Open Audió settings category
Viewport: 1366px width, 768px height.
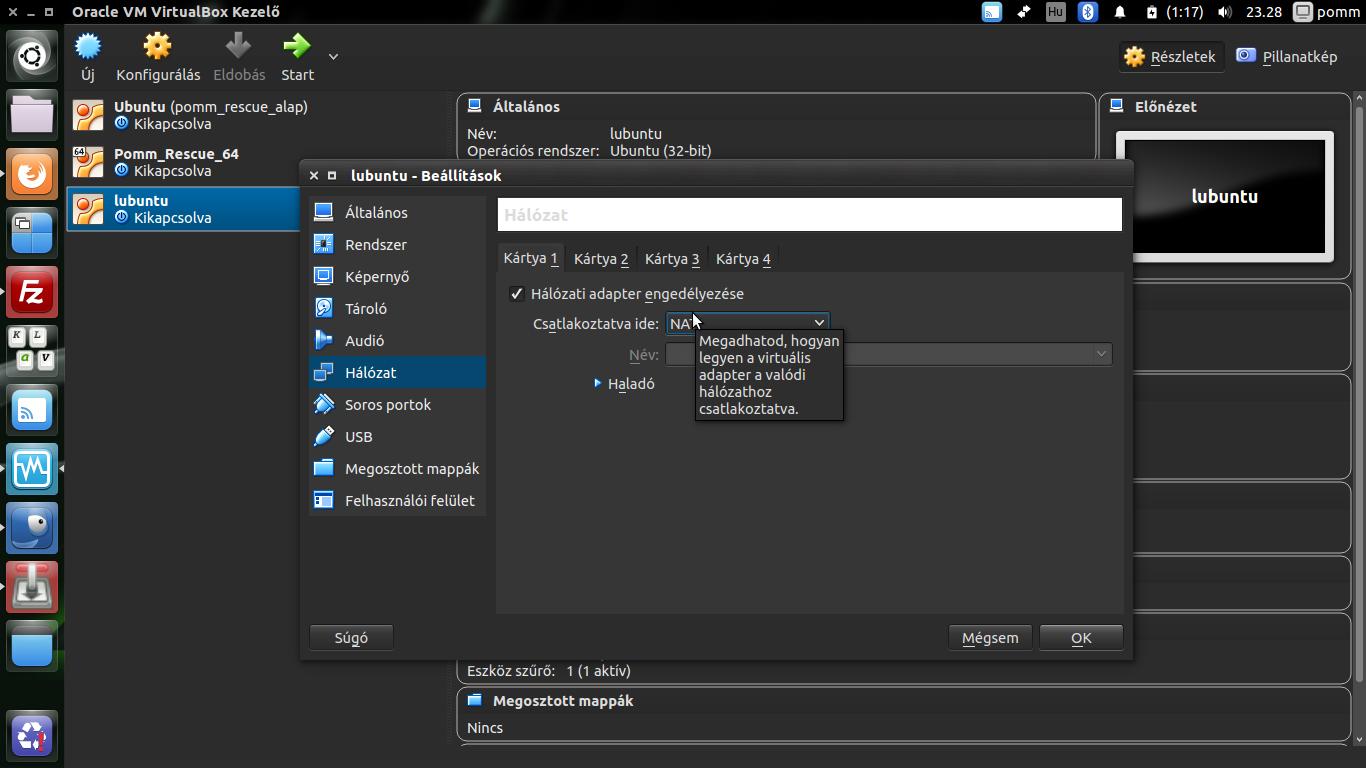(x=397, y=340)
